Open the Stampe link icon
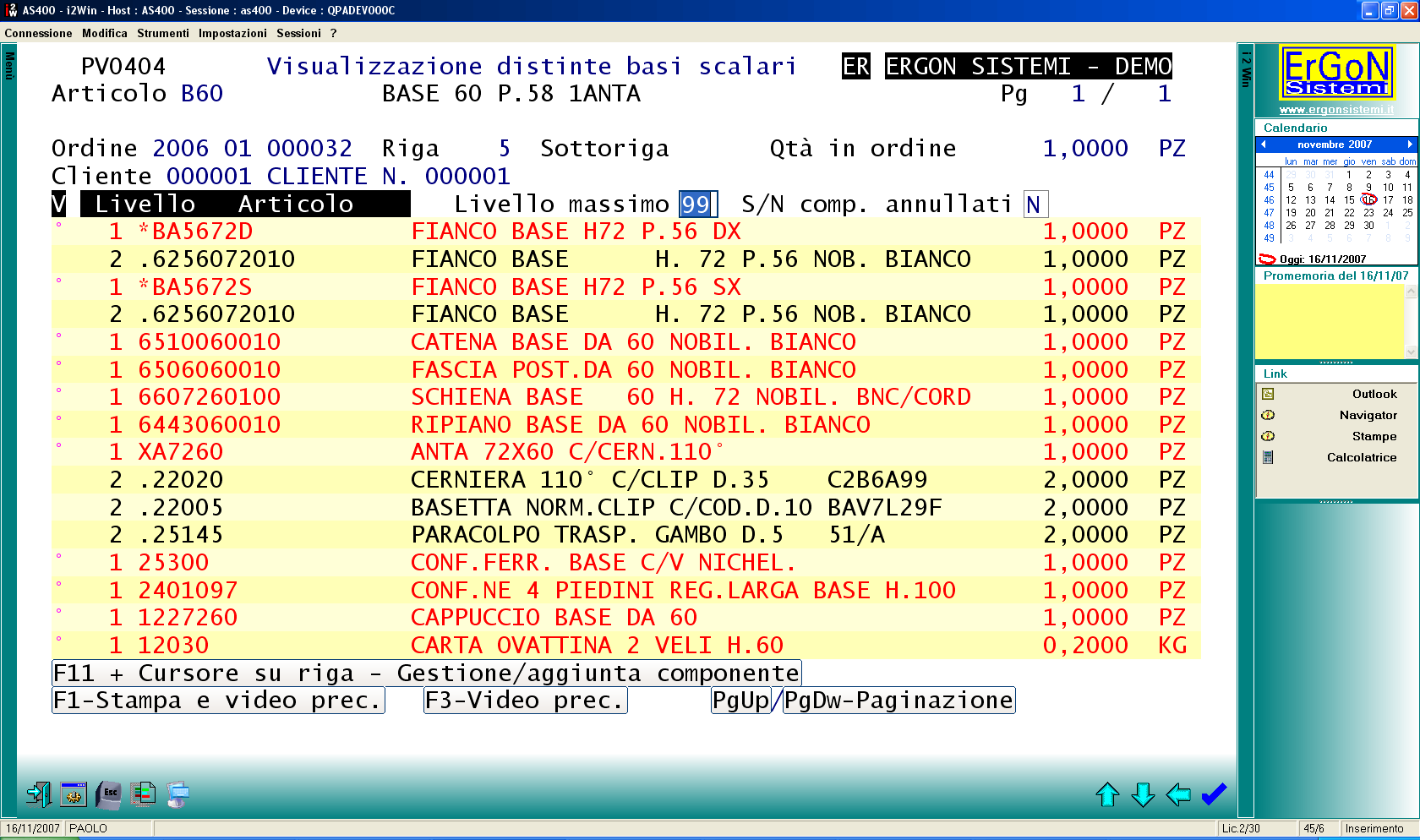This screenshot has width=1420, height=840. (1268, 436)
